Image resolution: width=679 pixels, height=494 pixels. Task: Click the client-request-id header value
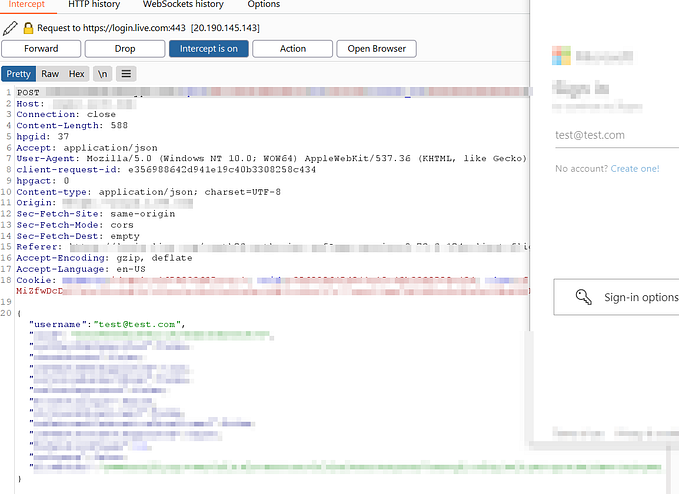(222, 170)
